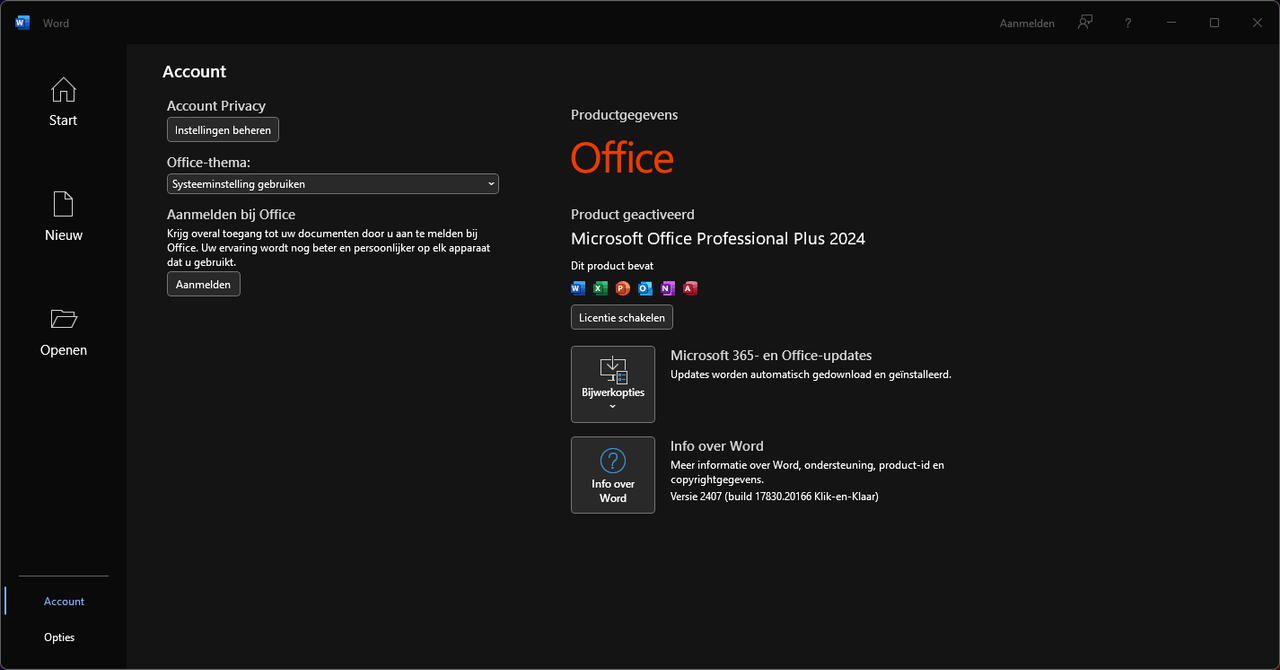Go to the Openen page
The height and width of the screenshot is (670, 1280).
click(x=63, y=332)
